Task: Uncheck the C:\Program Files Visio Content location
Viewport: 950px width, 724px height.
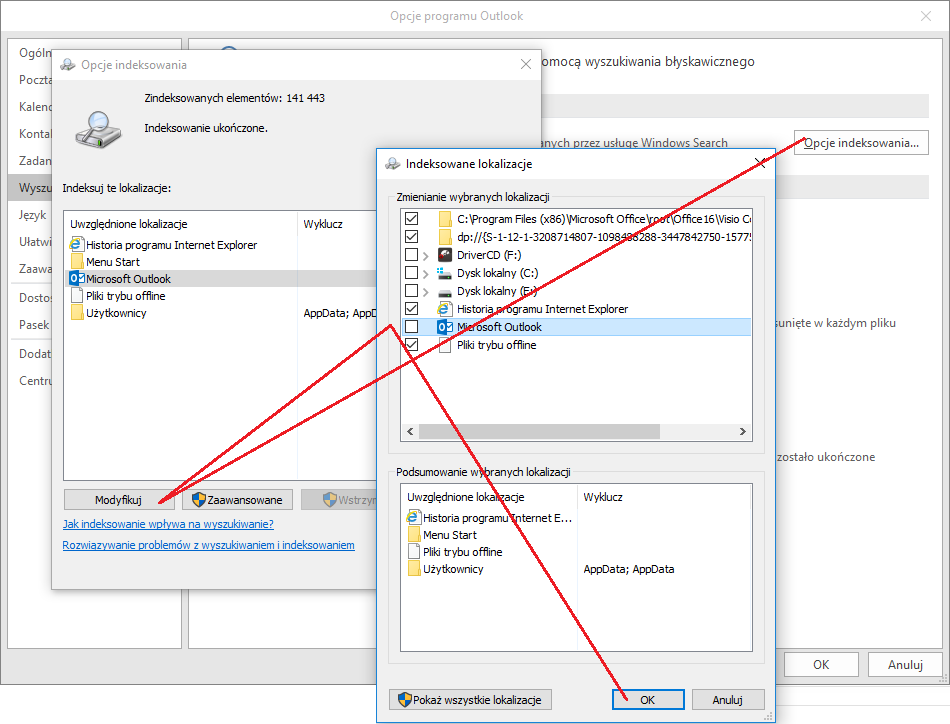Action: coord(411,219)
